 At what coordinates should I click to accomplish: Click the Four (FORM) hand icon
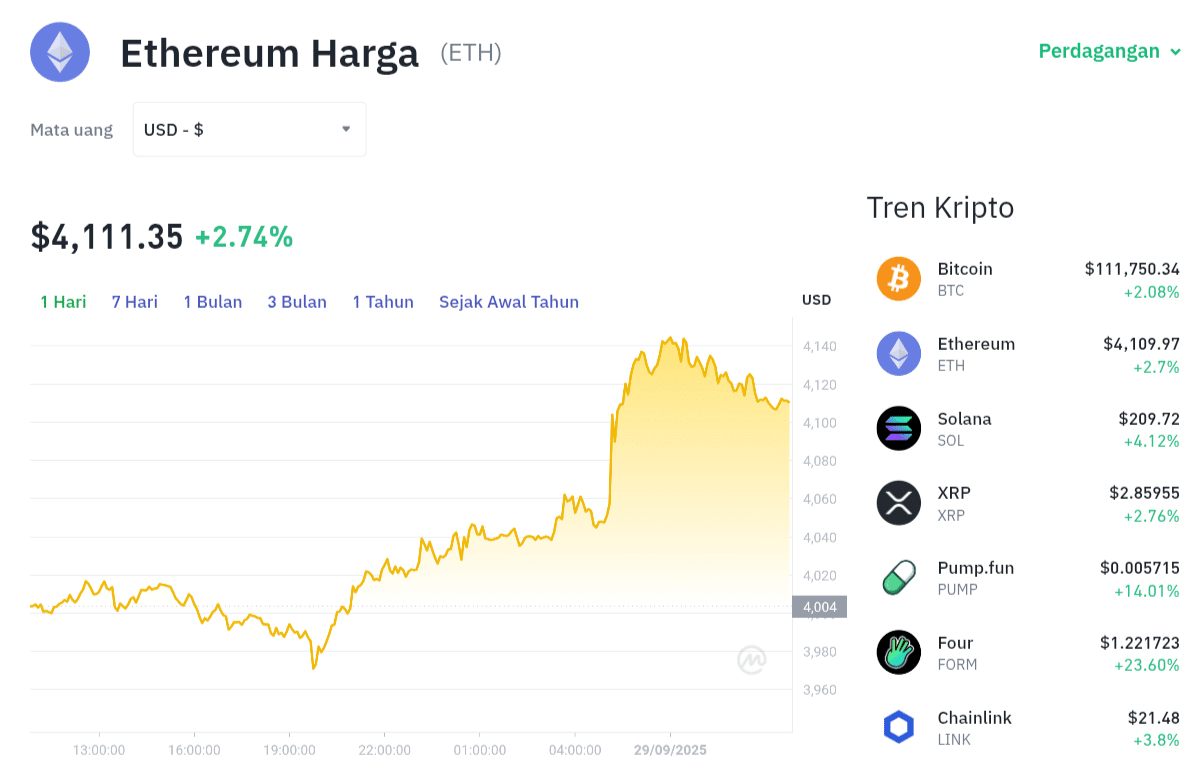(x=898, y=653)
